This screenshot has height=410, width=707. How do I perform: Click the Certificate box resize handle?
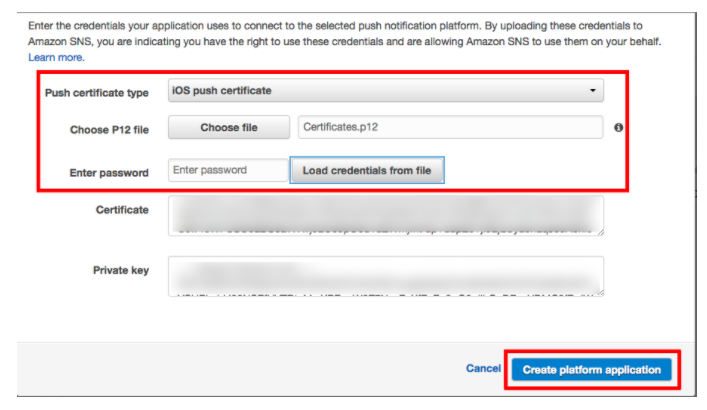pyautogui.click(x=600, y=232)
